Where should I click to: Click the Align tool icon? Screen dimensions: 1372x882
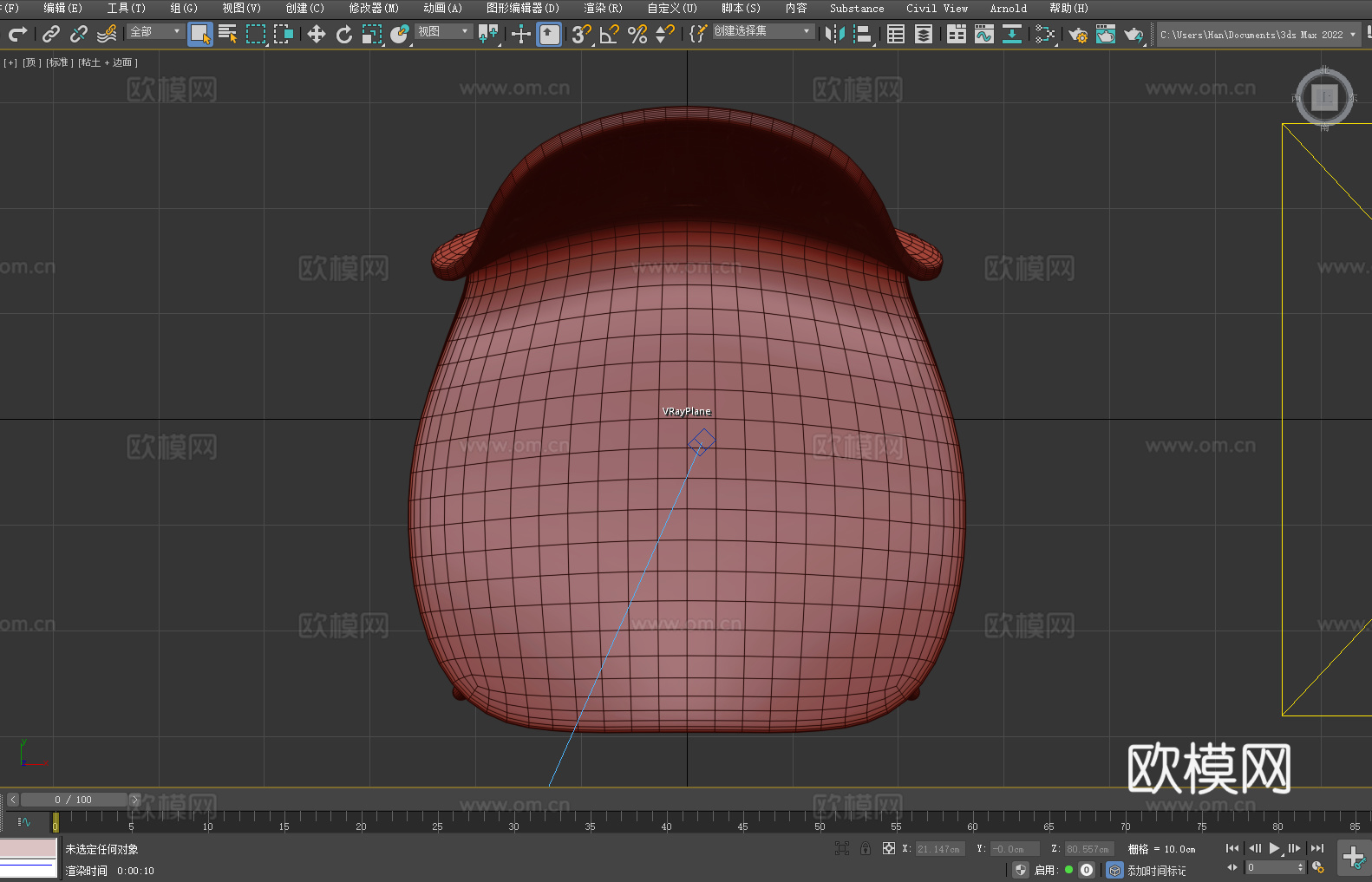tap(863, 34)
